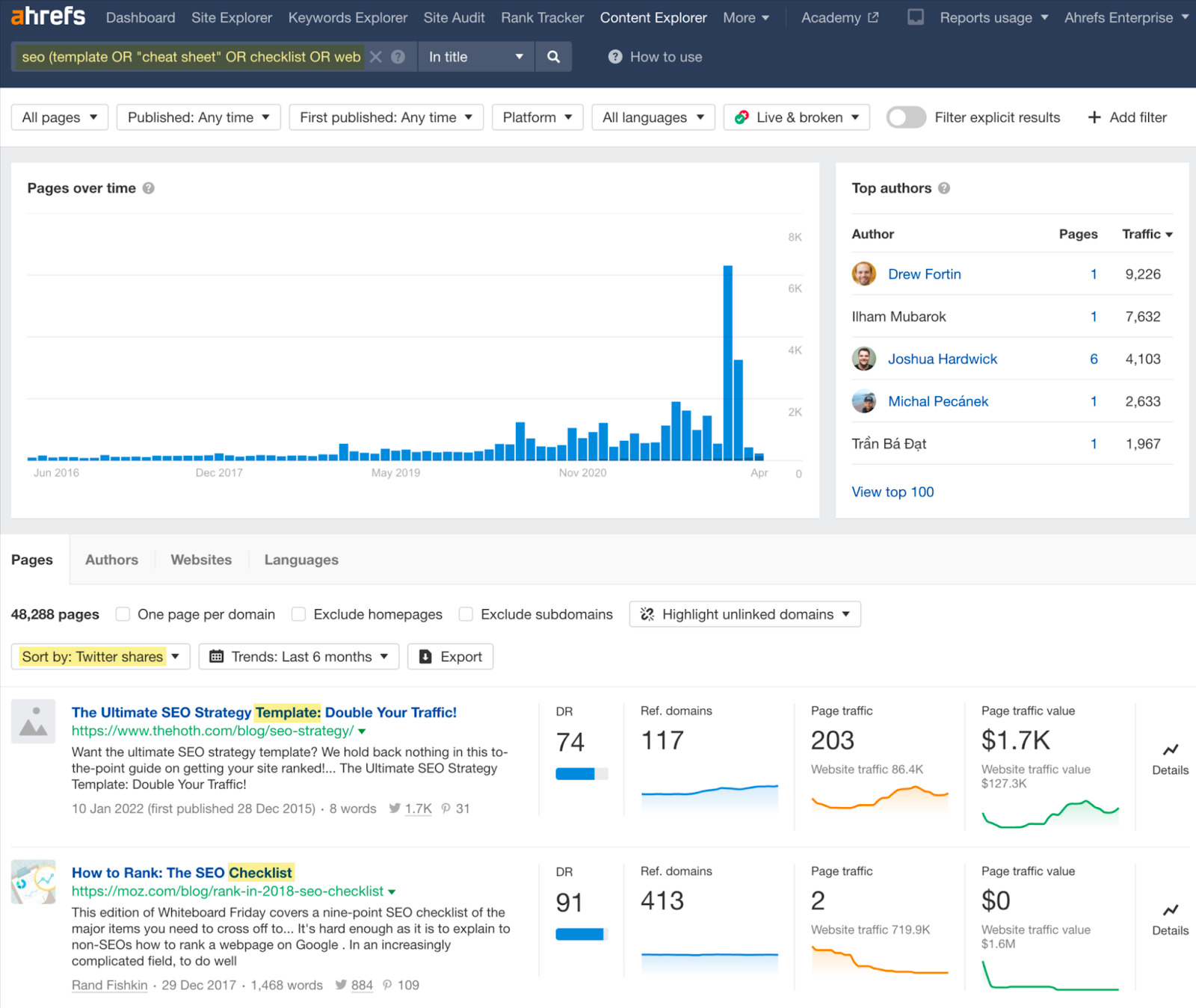Viewport: 1196px width, 1008px height.
Task: Open How to Rank: The SEO Checklist
Action: [182, 873]
